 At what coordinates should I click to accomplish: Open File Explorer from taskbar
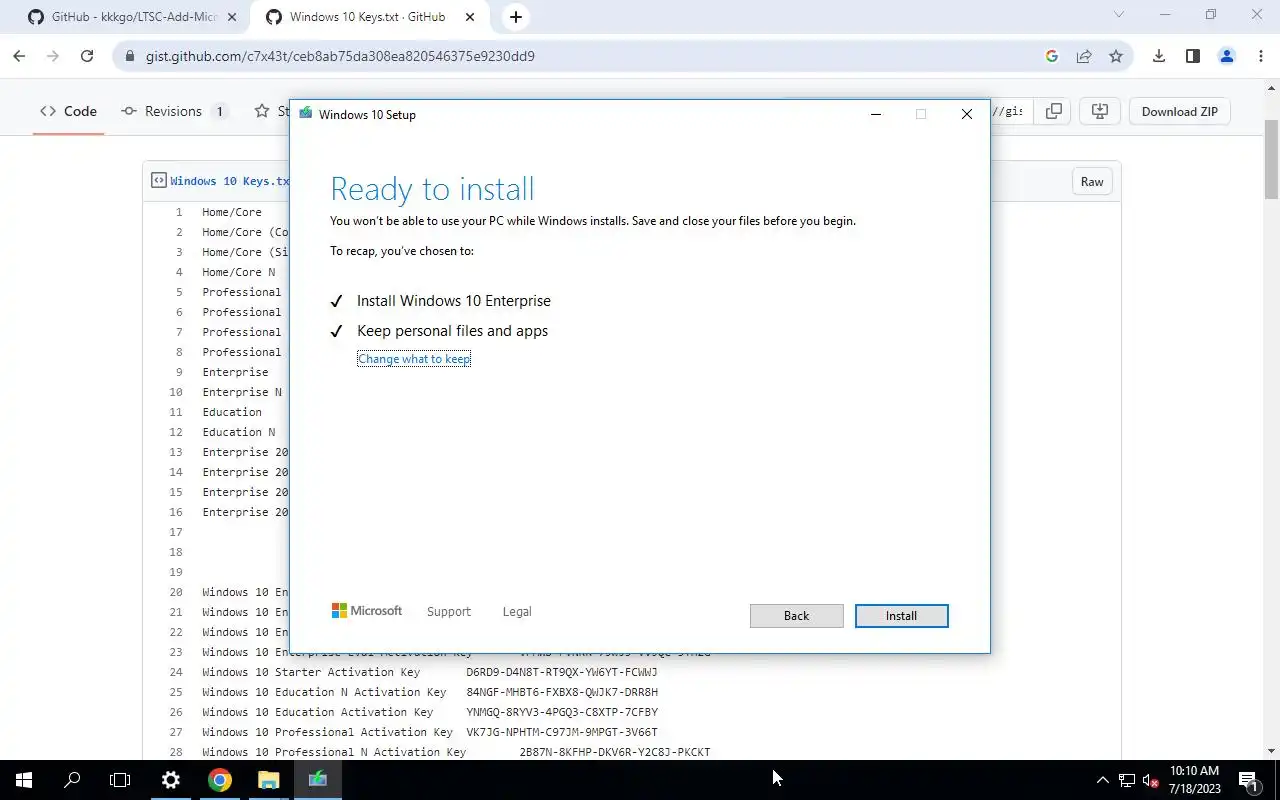269,780
